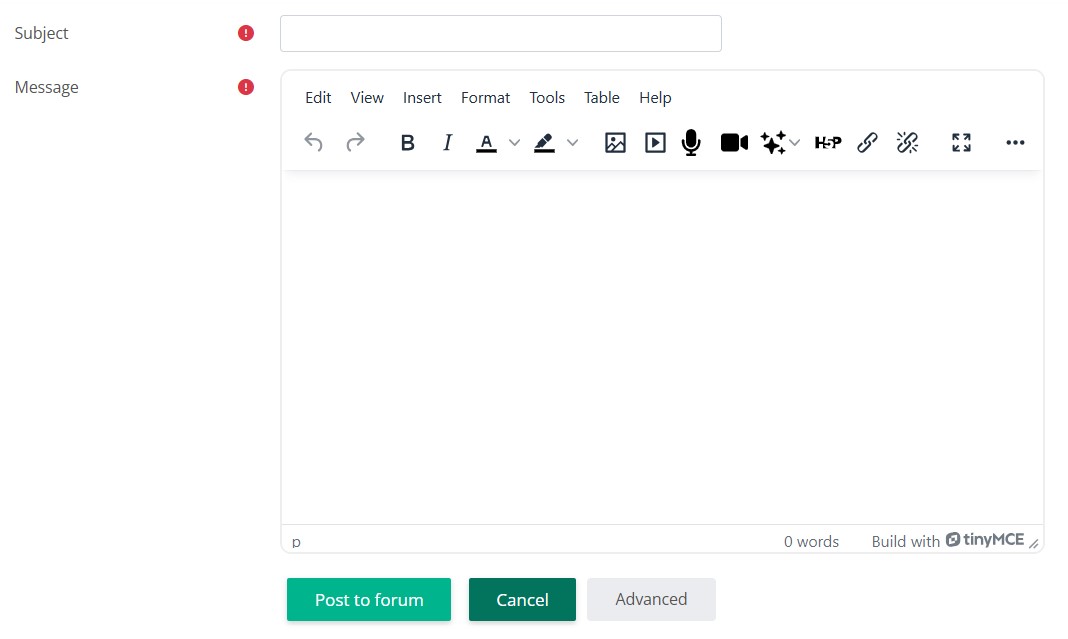
Task: Open the Format menu
Action: pos(485,98)
